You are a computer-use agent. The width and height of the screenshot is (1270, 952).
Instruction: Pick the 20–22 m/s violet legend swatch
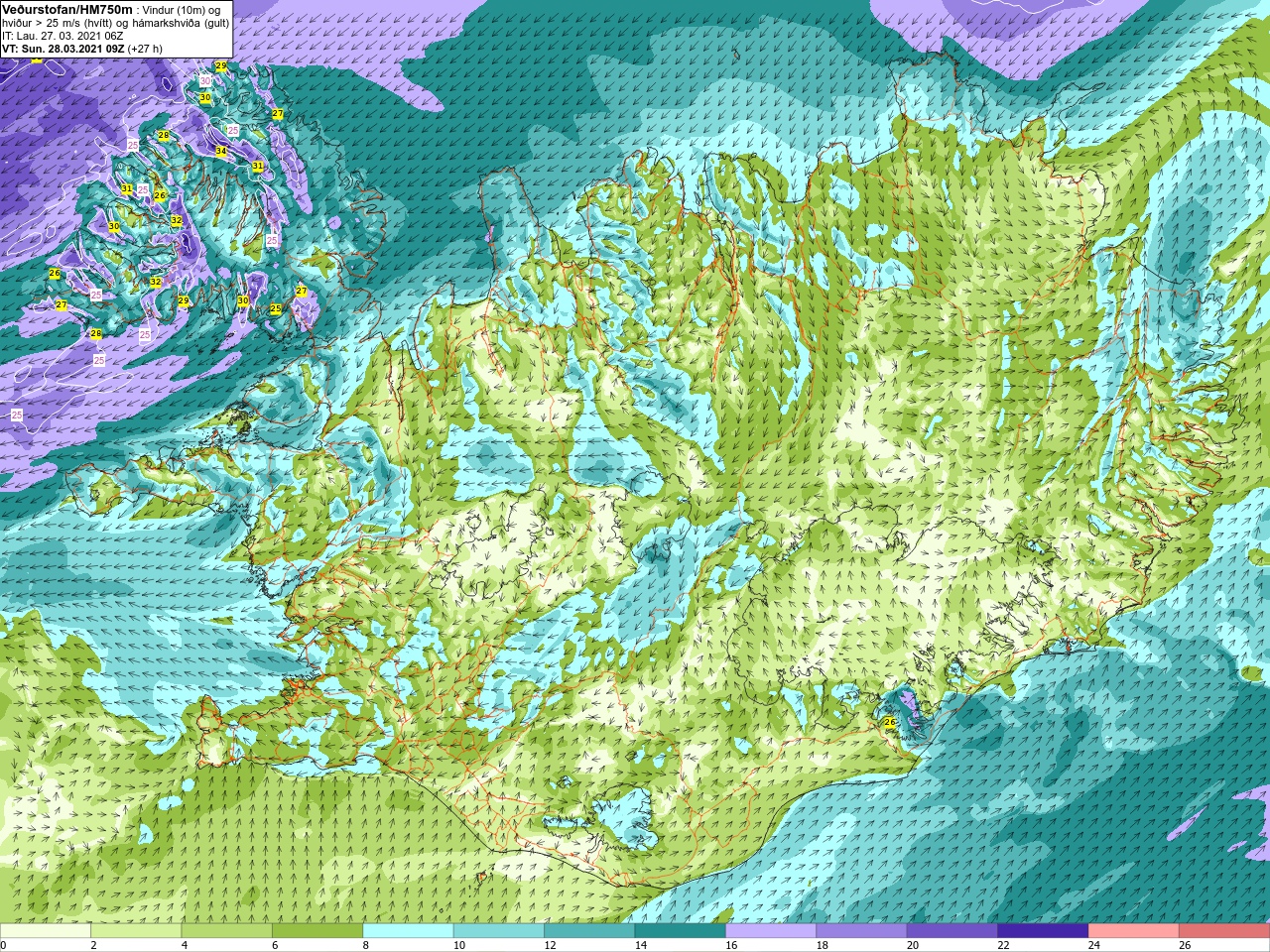coord(953,931)
